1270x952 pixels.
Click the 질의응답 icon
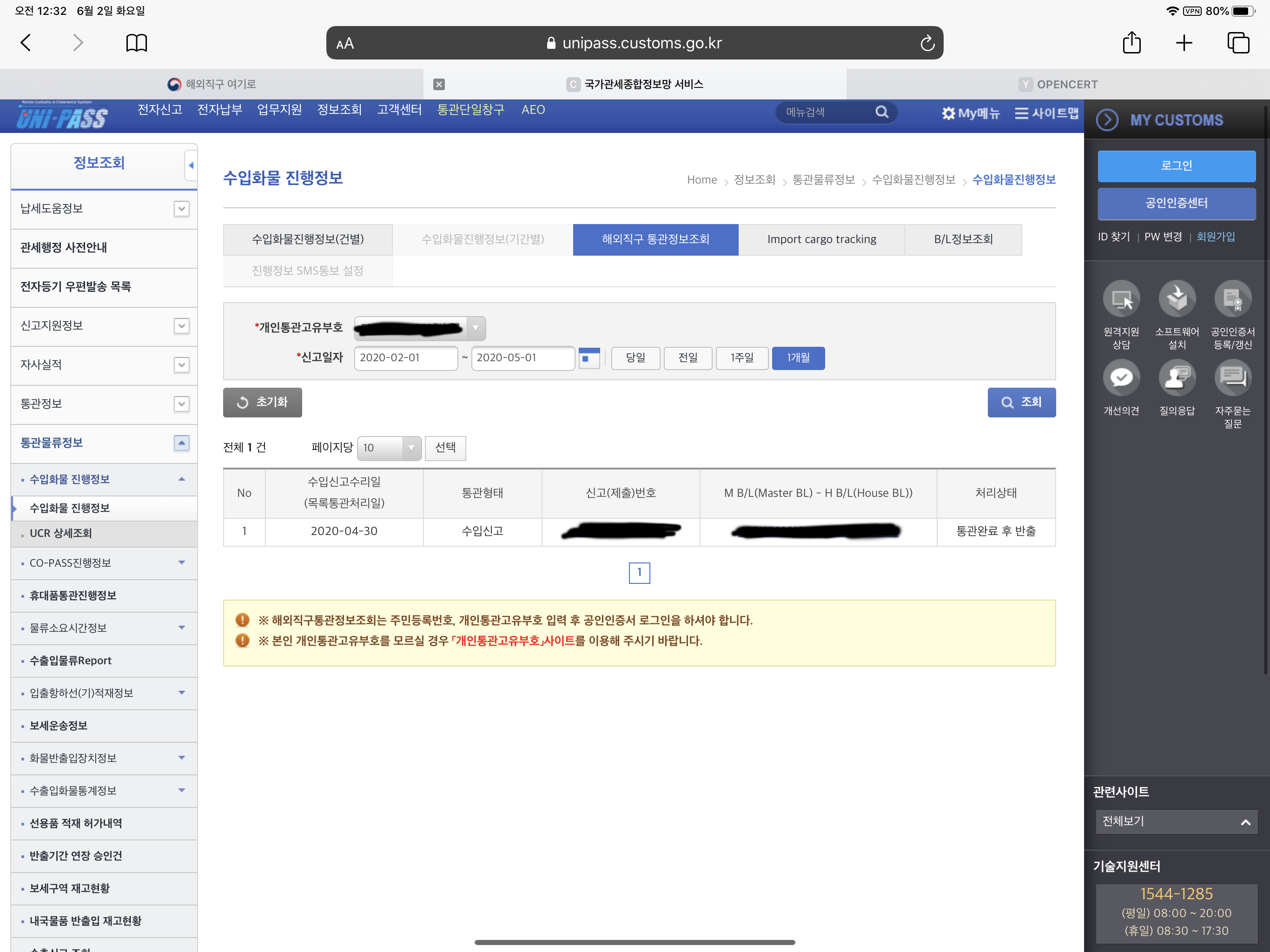(1177, 378)
